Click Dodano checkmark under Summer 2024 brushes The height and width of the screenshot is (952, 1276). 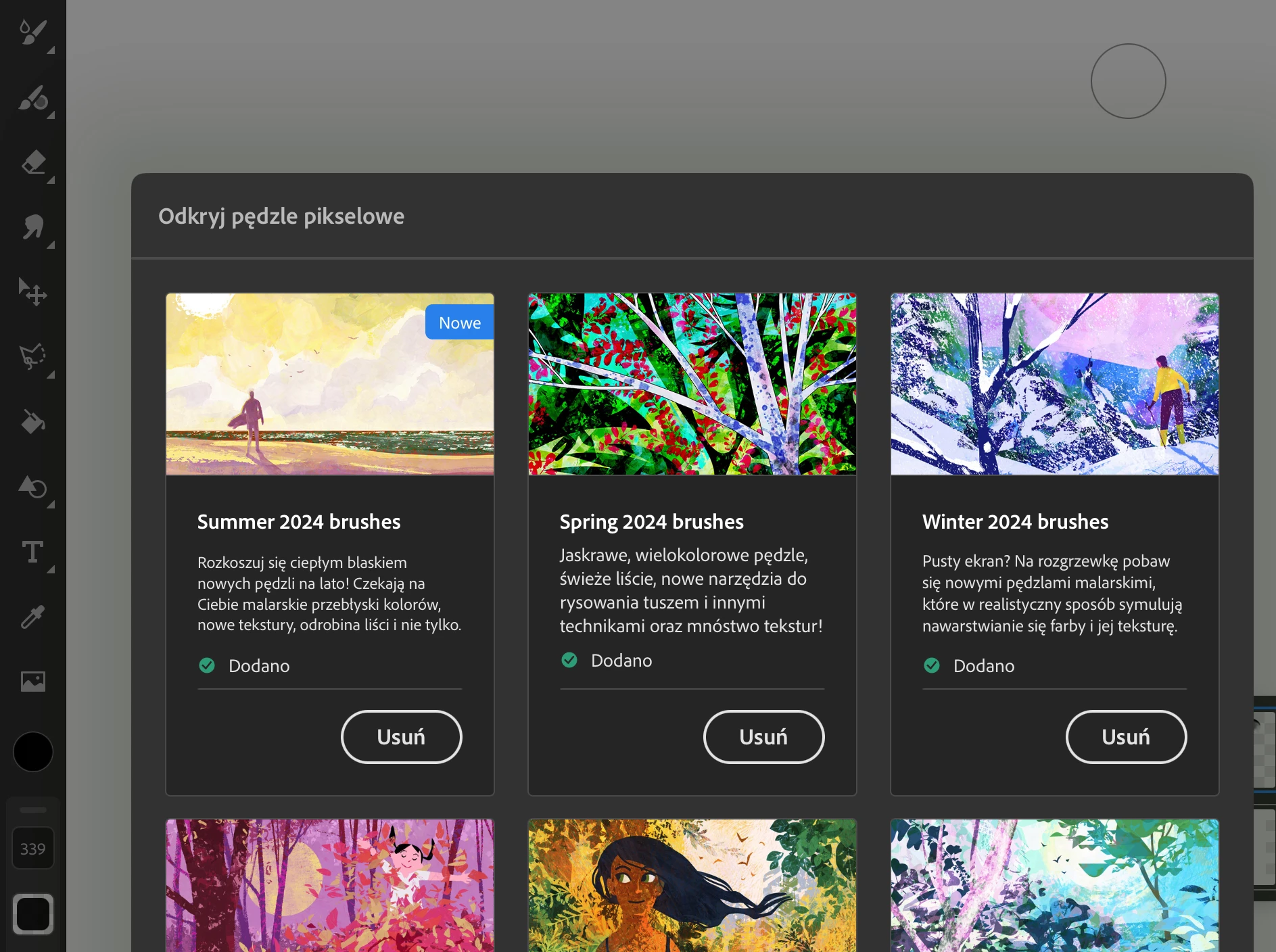pos(207,665)
